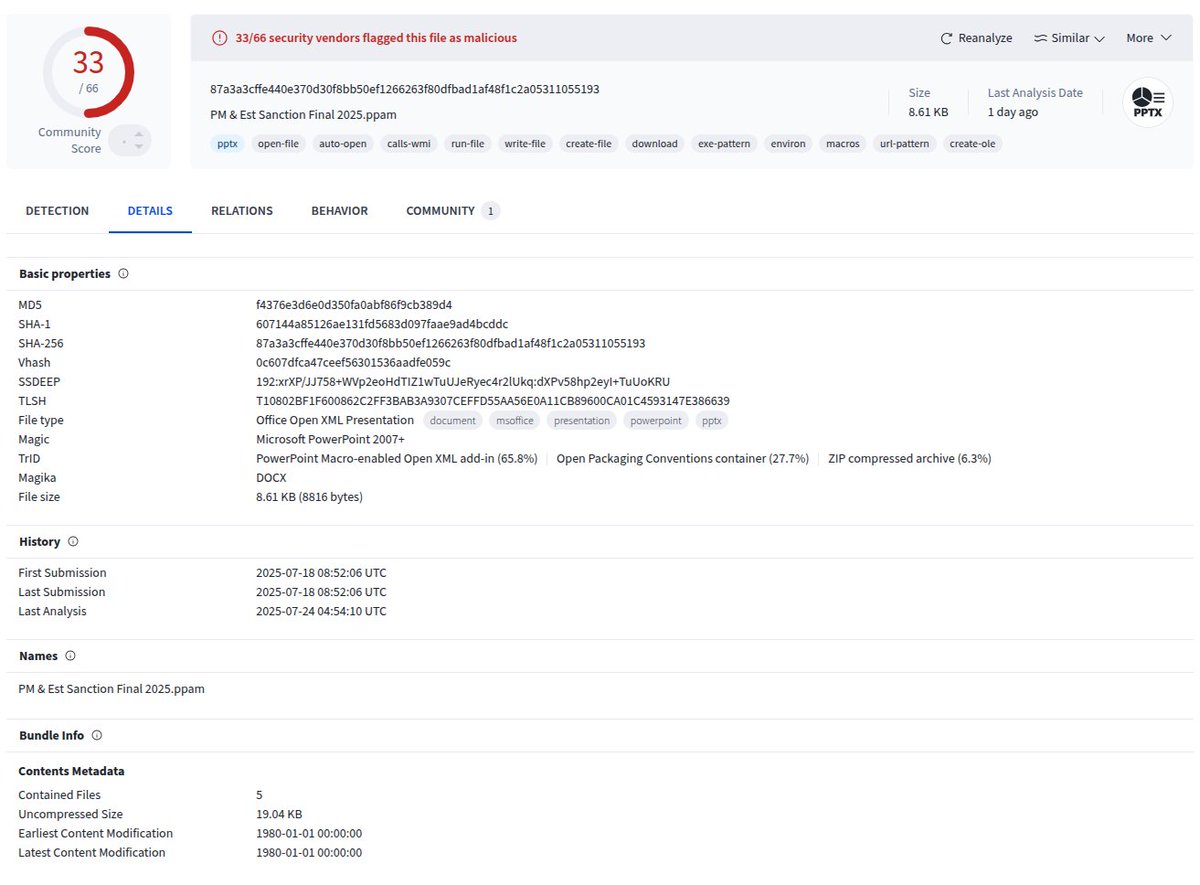Select the Vhash value
Viewport: 1200px width, 885px height.
point(353,363)
